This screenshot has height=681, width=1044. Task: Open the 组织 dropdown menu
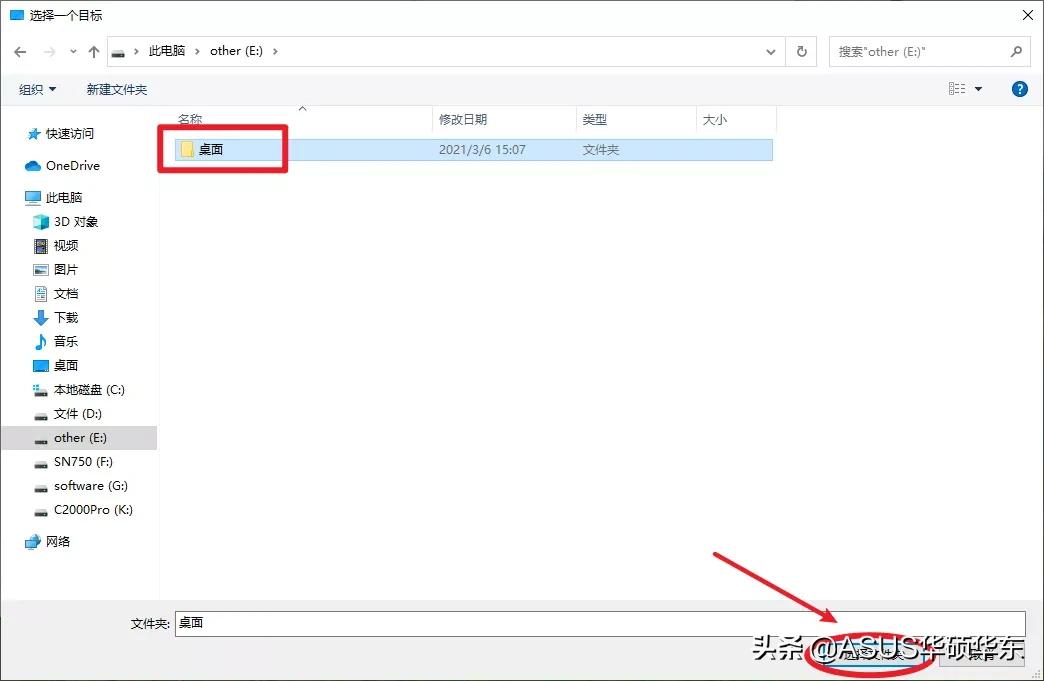37,88
